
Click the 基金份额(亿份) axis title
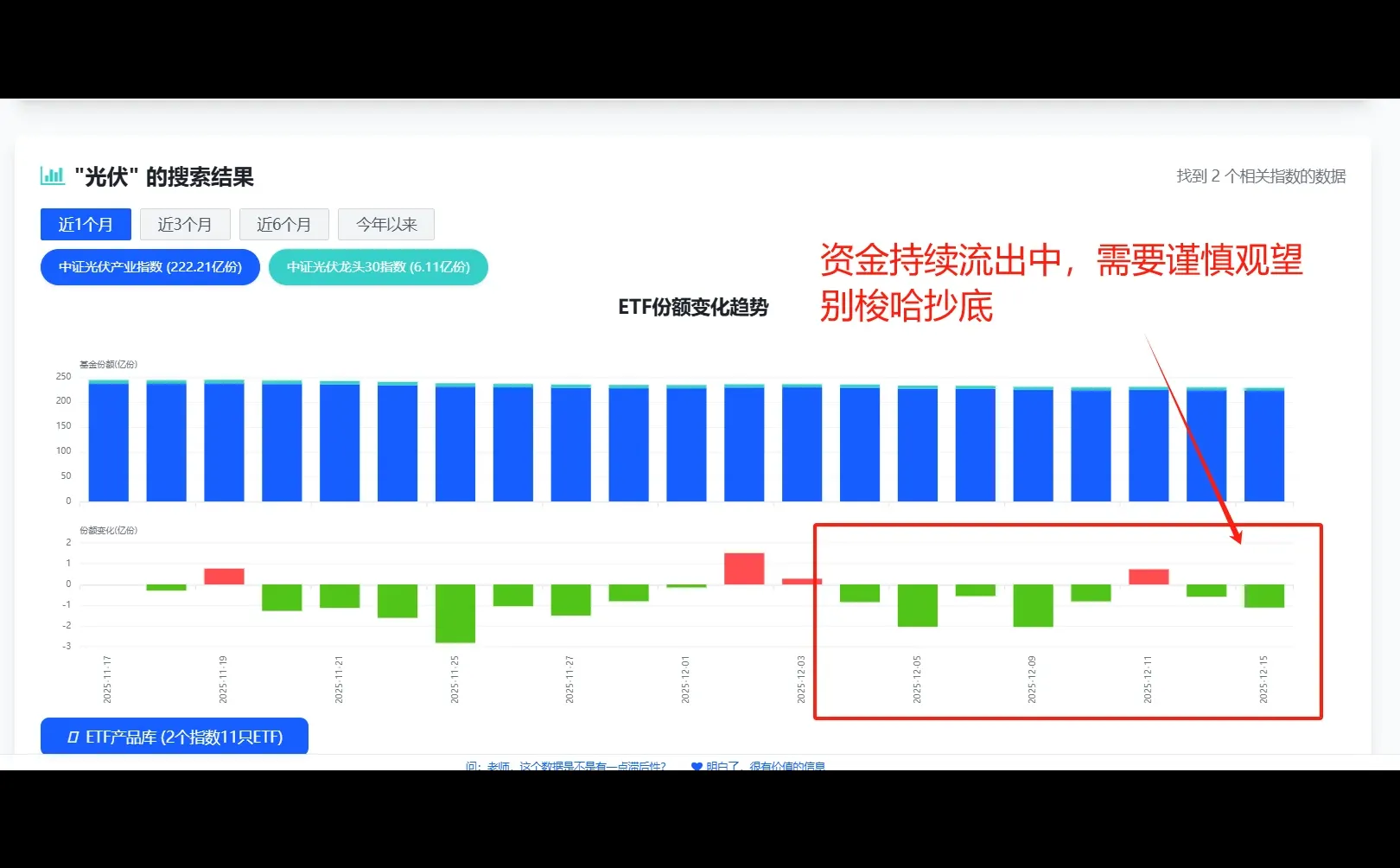coord(109,364)
